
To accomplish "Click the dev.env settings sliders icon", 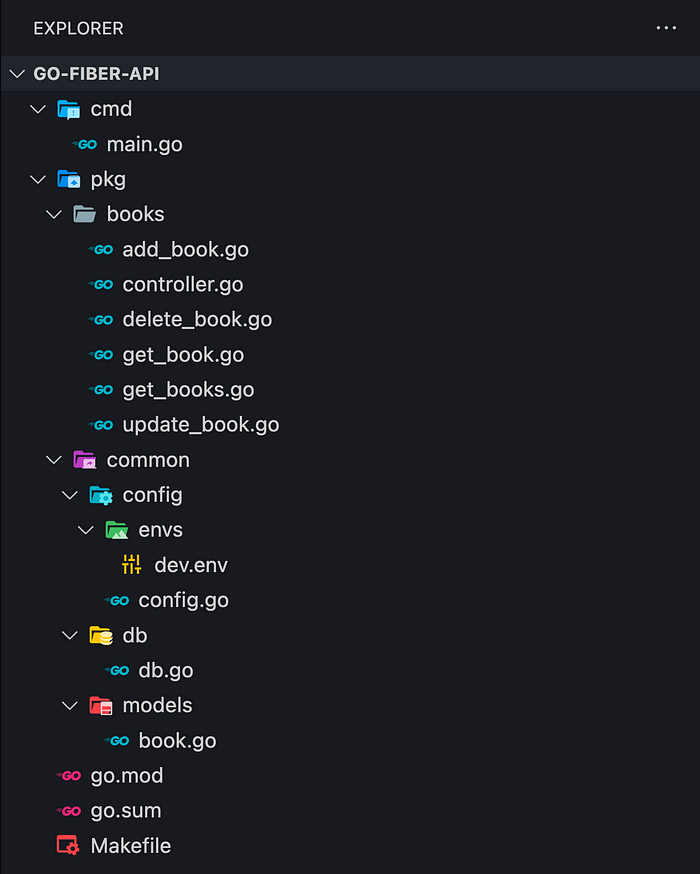I will pyautogui.click(x=132, y=565).
